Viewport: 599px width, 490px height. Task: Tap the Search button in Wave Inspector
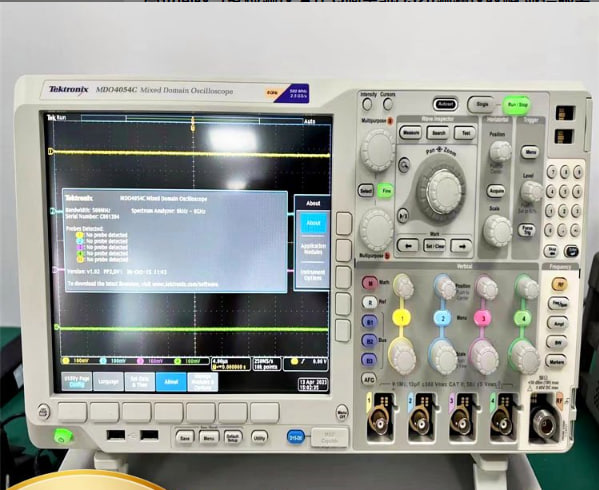click(x=438, y=133)
